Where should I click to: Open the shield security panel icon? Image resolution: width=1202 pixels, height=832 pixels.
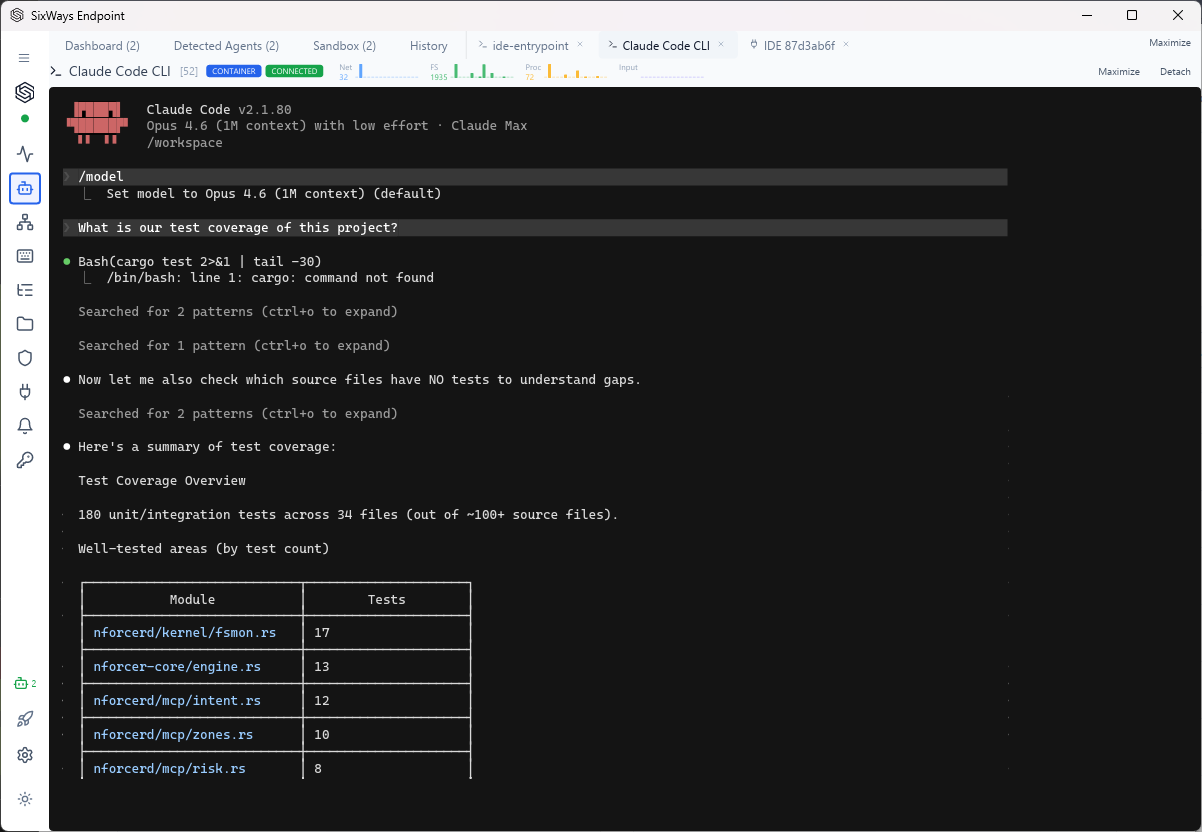click(x=25, y=357)
